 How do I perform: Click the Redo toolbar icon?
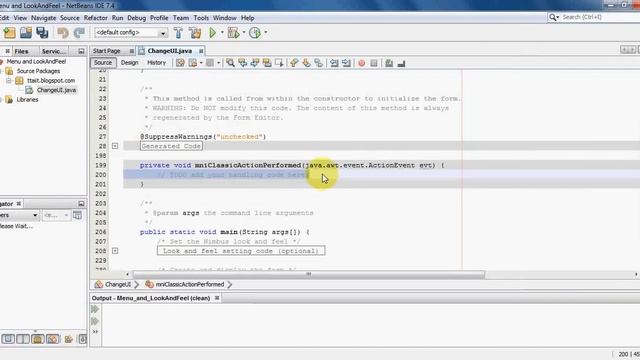pos(79,33)
